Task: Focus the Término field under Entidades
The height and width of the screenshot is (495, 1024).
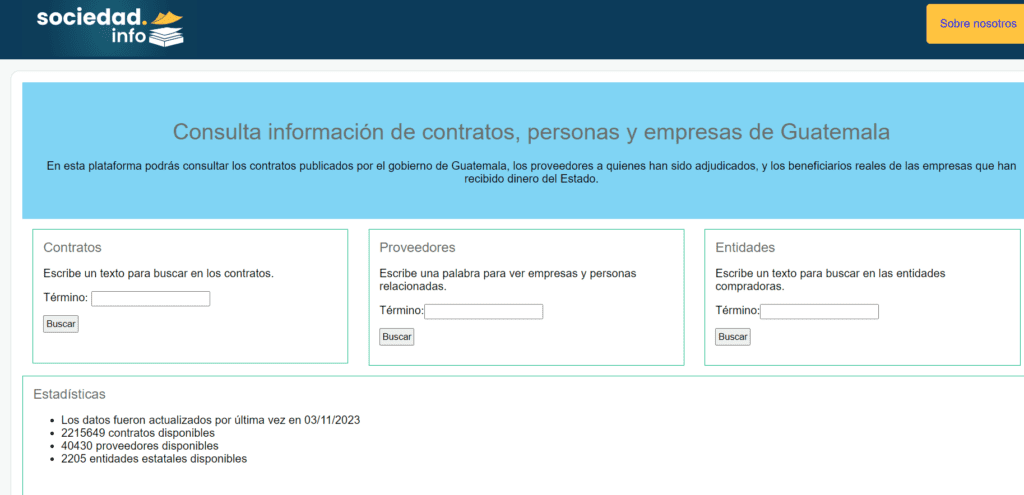Action: (819, 312)
